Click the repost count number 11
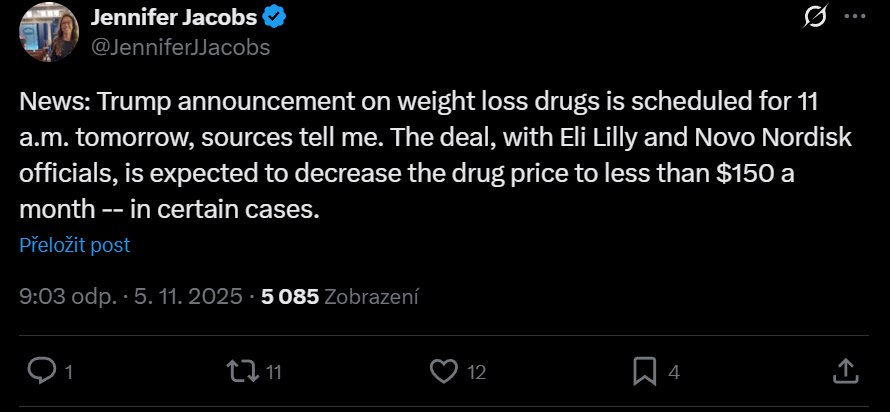This screenshot has width=890, height=412. click(x=274, y=373)
